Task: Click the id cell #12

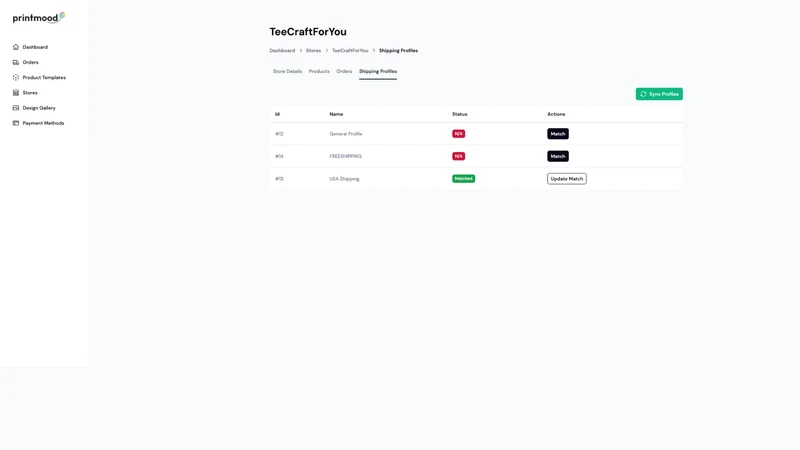Action: [x=279, y=134]
